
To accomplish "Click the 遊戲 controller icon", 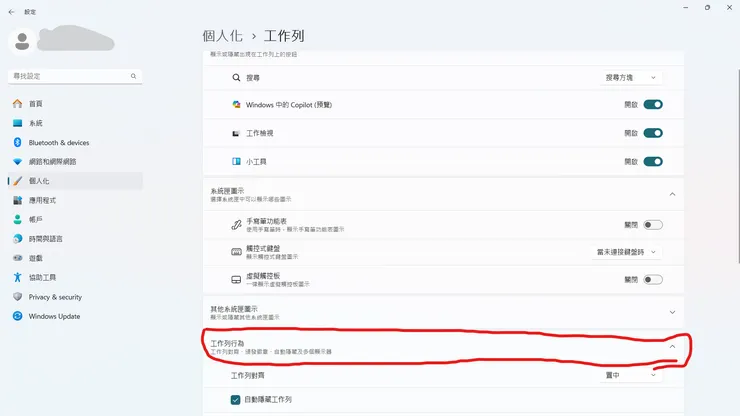I will [x=17, y=258].
